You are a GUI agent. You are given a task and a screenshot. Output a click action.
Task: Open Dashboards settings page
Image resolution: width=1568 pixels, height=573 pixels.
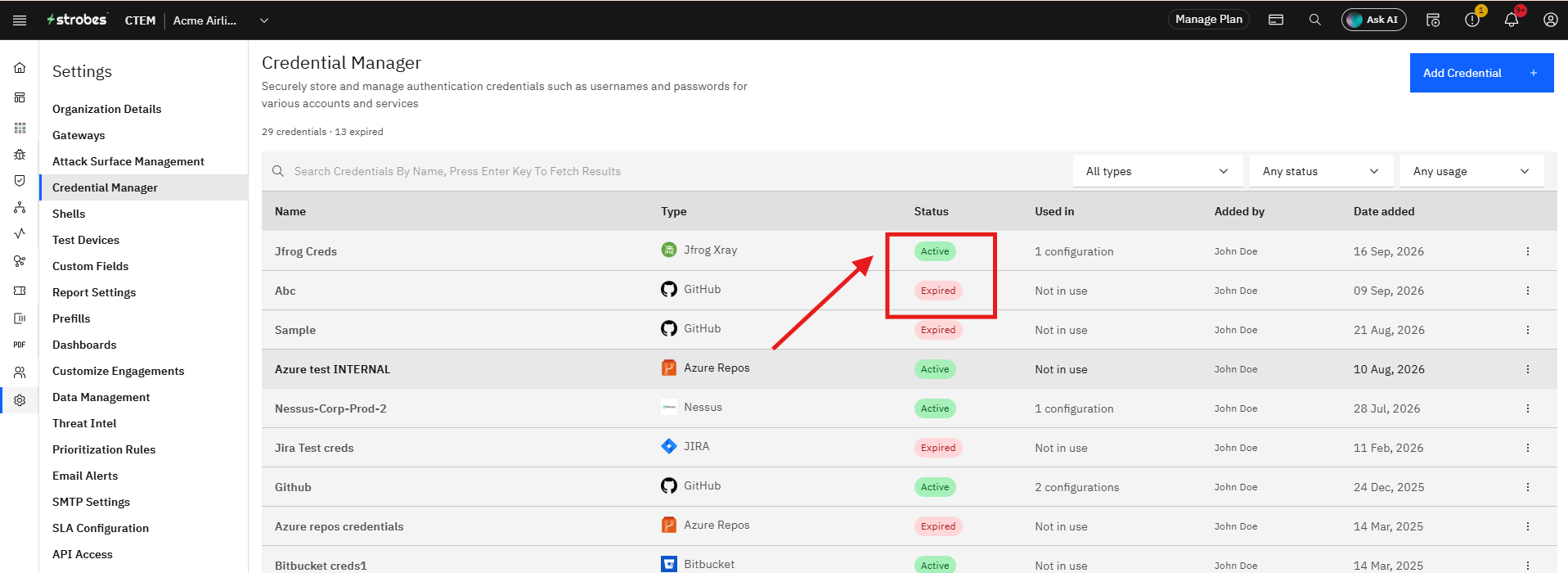click(x=84, y=345)
